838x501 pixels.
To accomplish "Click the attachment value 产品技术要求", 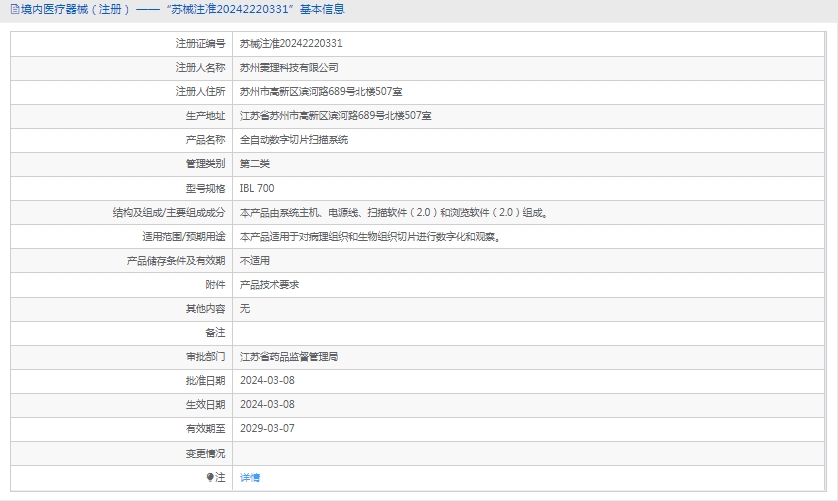I will point(269,284).
